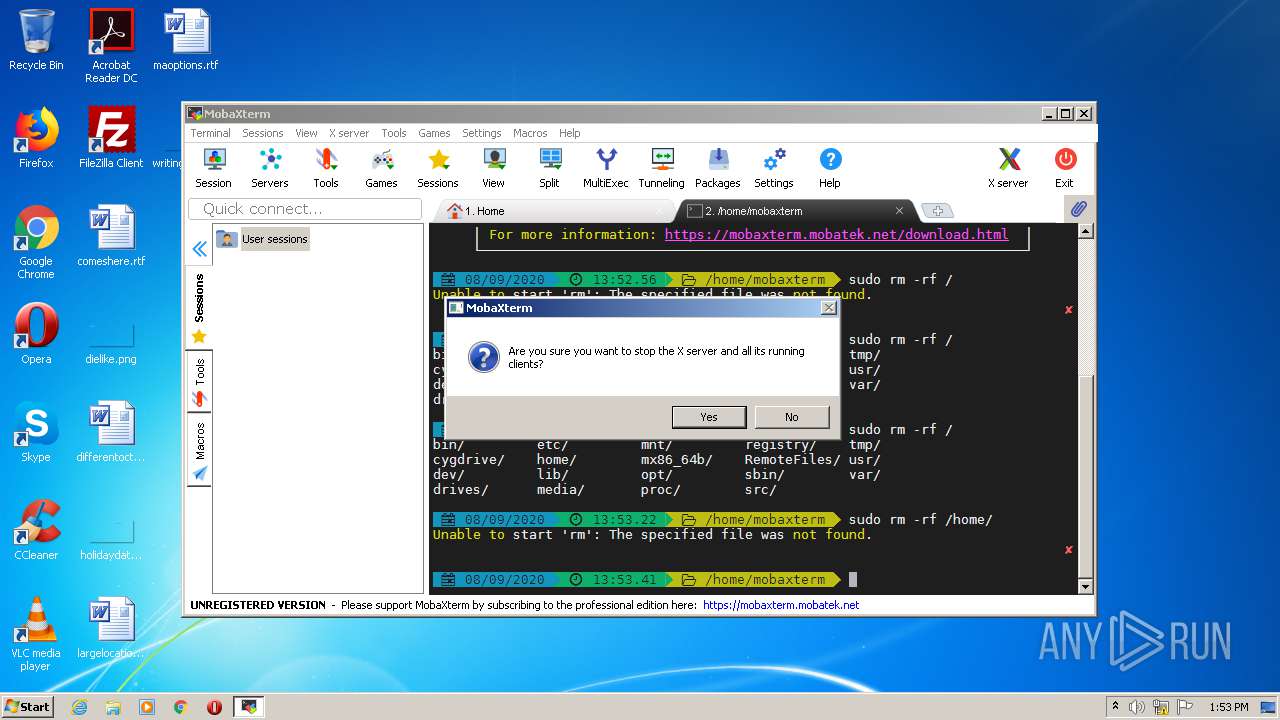Viewport: 1280px width, 720px height.
Task: Open the Games toolbar icon
Action: pyautogui.click(x=381, y=168)
